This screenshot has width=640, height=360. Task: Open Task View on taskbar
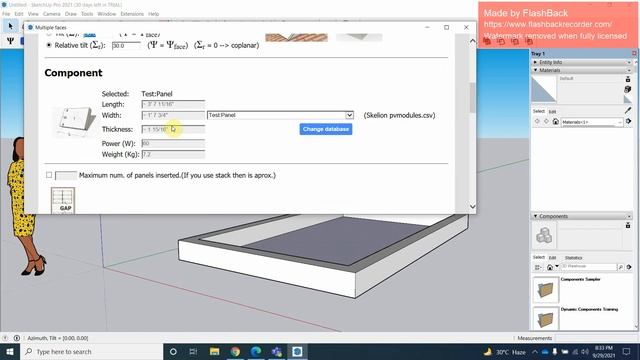193,351
